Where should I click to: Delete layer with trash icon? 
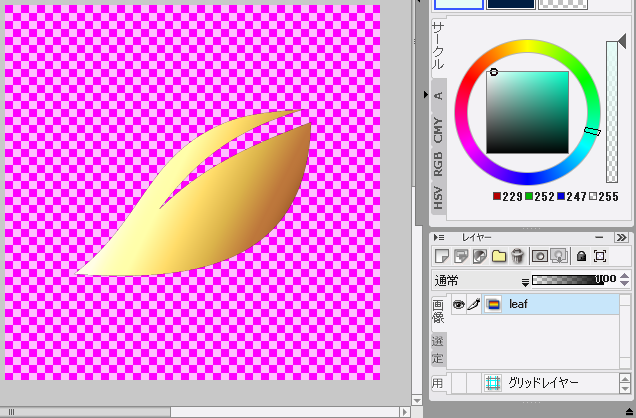pyautogui.click(x=517, y=257)
